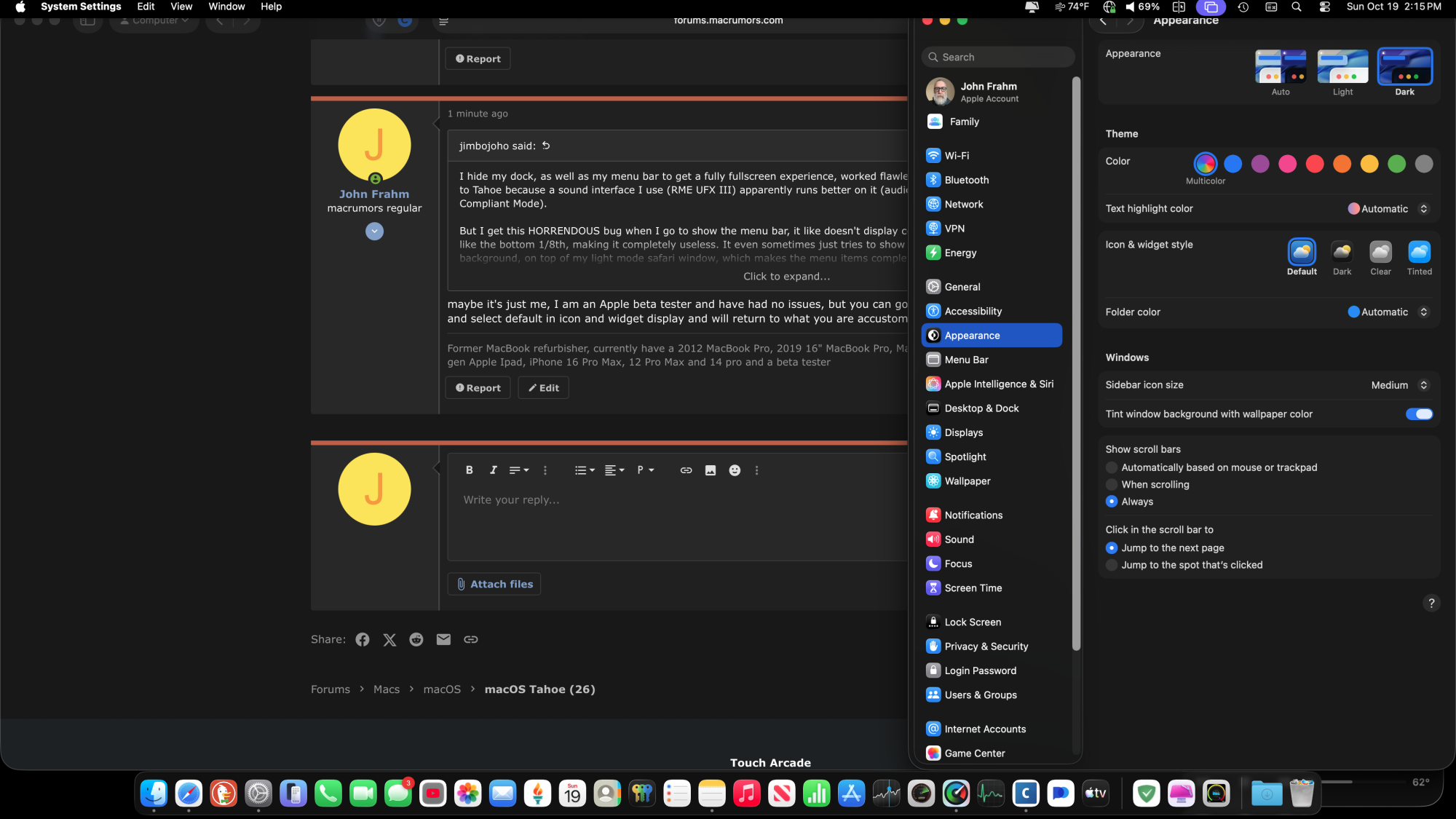Pick the green accent color swatch
The image size is (1456, 819).
pyautogui.click(x=1396, y=164)
